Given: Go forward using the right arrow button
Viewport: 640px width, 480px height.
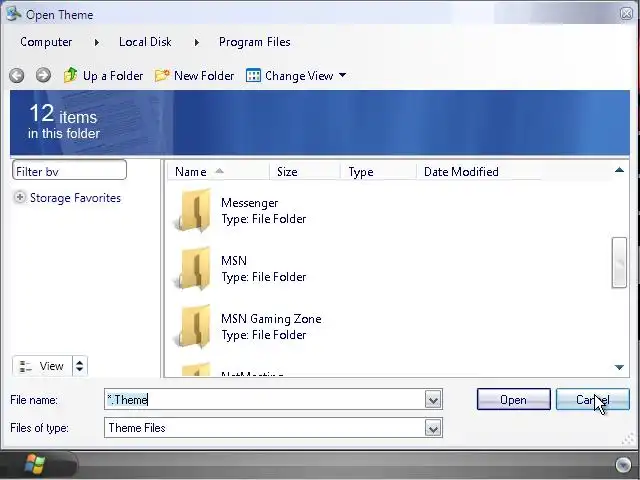Looking at the screenshot, I should point(43,75).
